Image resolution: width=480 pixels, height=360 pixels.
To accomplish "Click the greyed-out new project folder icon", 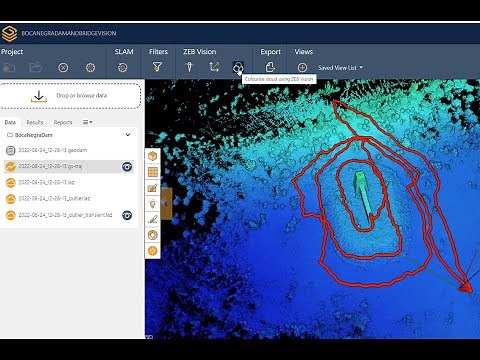I will tap(9, 68).
